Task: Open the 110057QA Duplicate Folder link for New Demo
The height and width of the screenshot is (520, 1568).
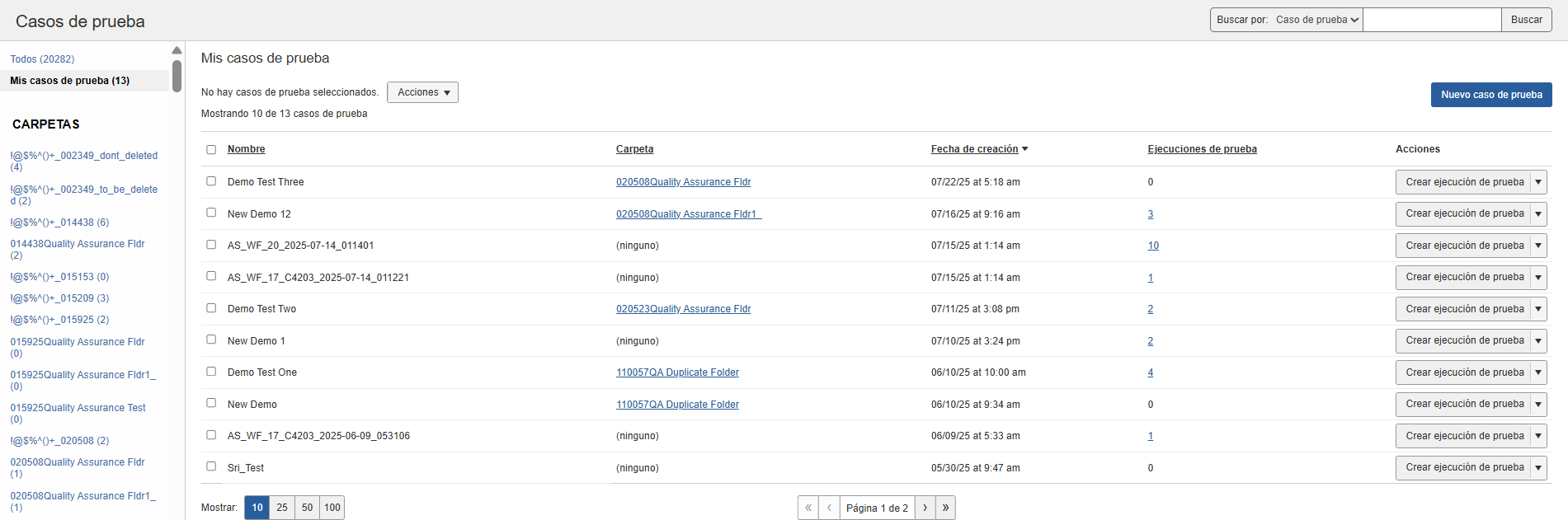Action: (677, 405)
